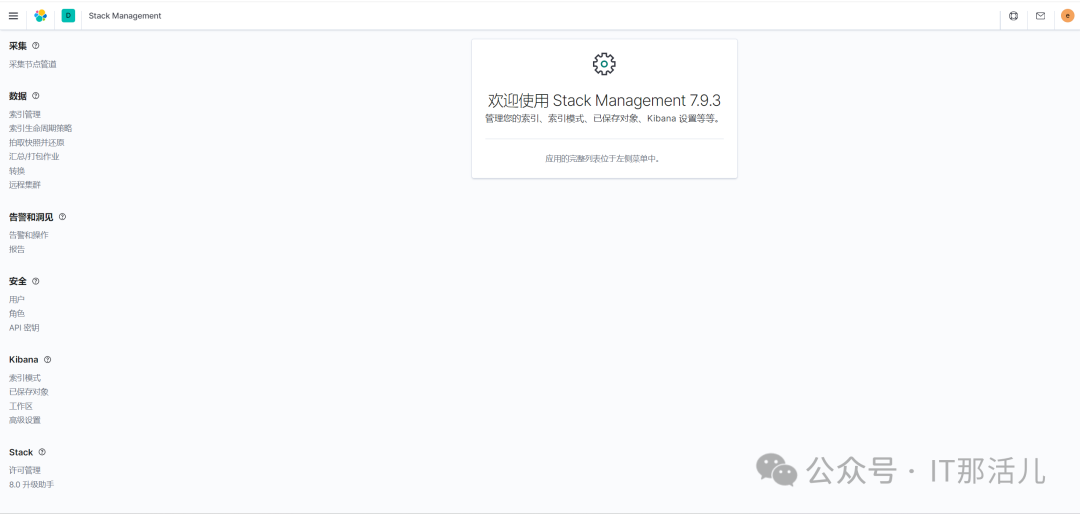Screen dimensions: 1080x514
Task: Open 告警和操作 page
Action: coord(28,235)
